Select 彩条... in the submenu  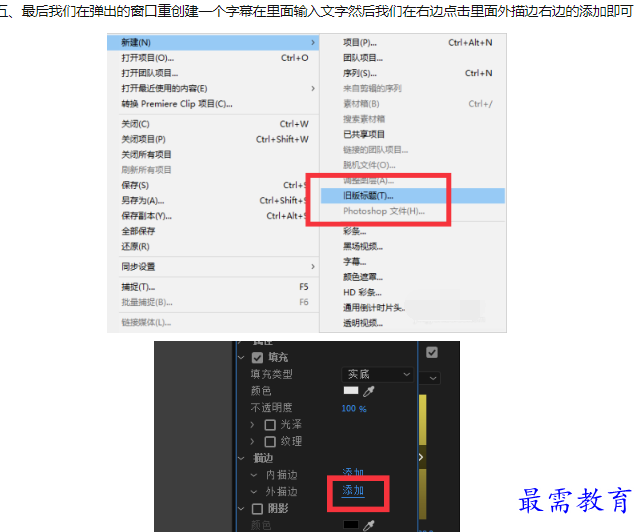413,231
